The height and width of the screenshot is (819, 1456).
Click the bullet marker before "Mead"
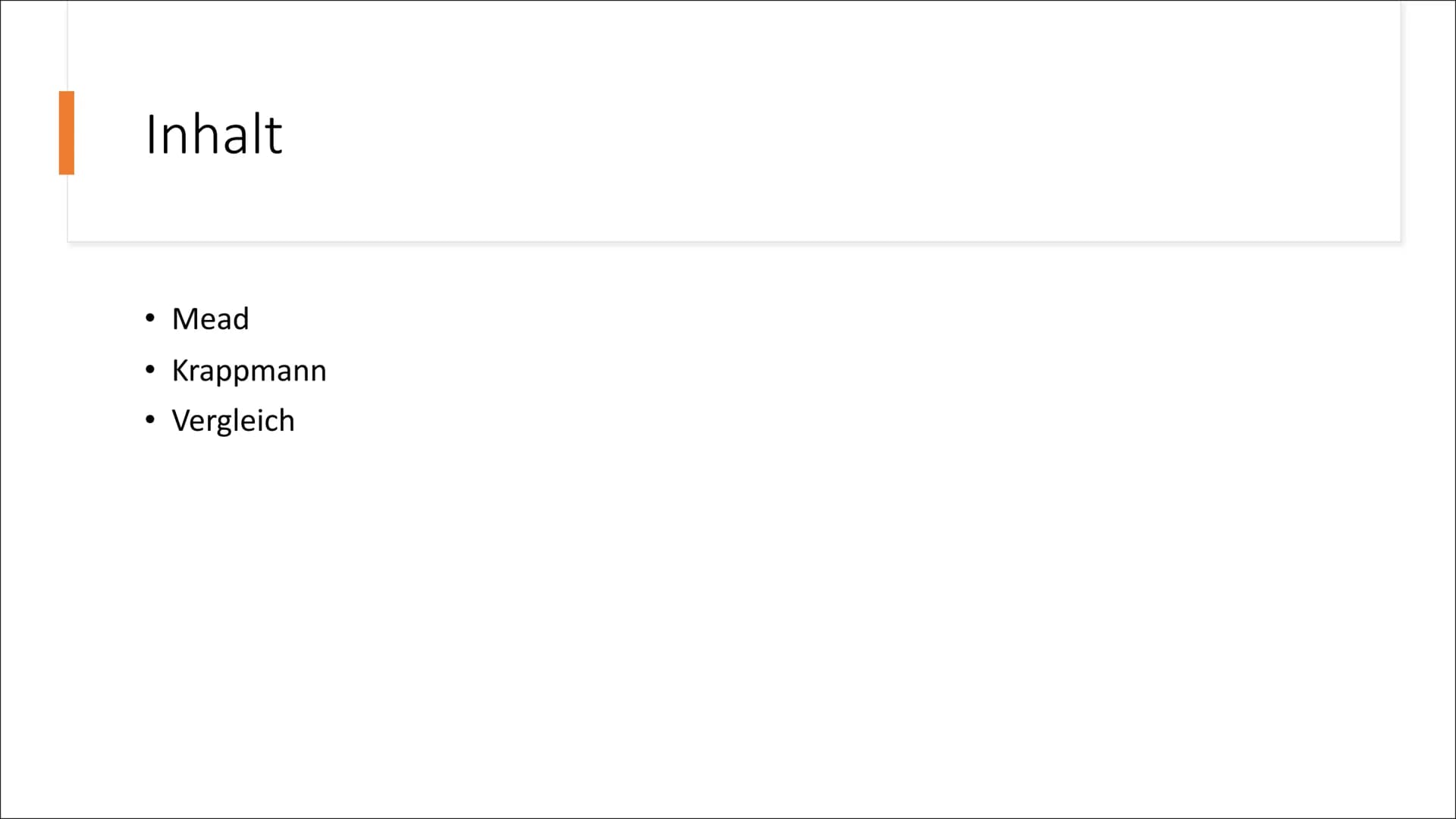coord(150,318)
